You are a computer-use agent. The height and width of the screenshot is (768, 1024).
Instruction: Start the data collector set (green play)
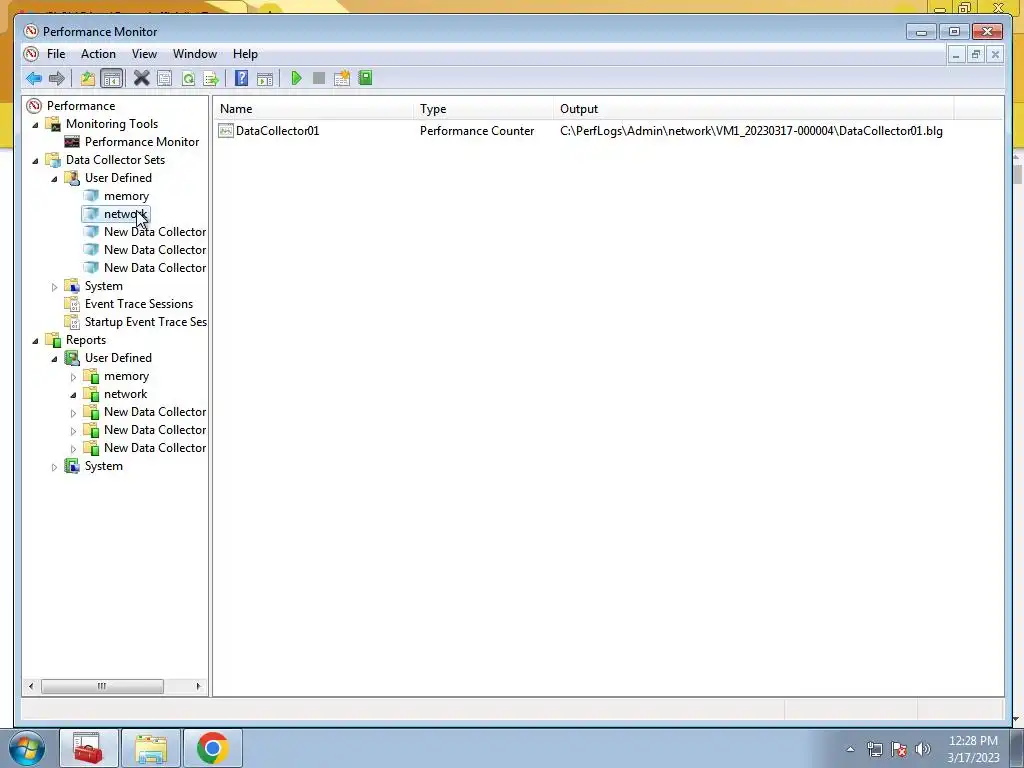coord(296,78)
